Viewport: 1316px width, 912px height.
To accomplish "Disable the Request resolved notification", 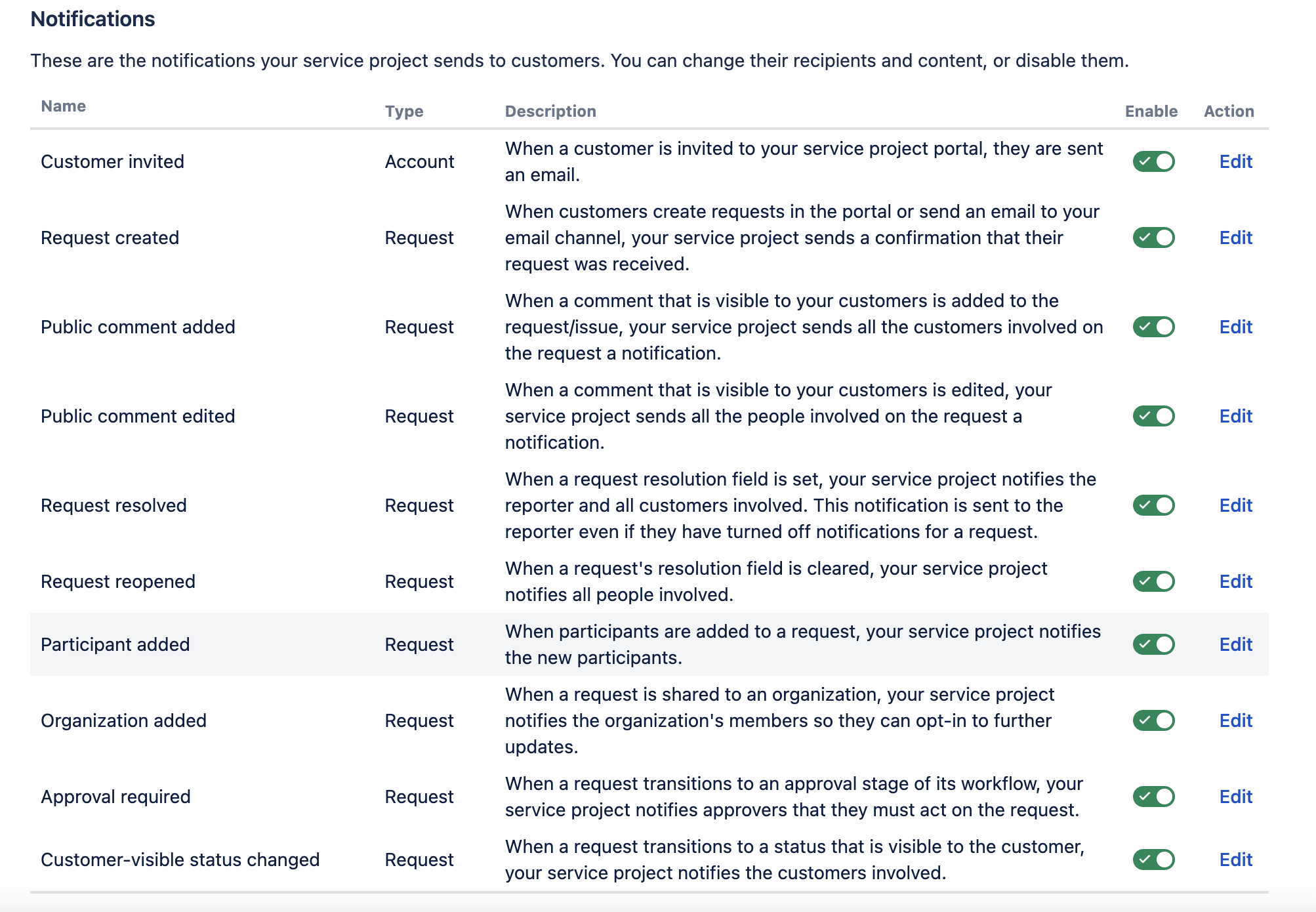I will point(1153,505).
